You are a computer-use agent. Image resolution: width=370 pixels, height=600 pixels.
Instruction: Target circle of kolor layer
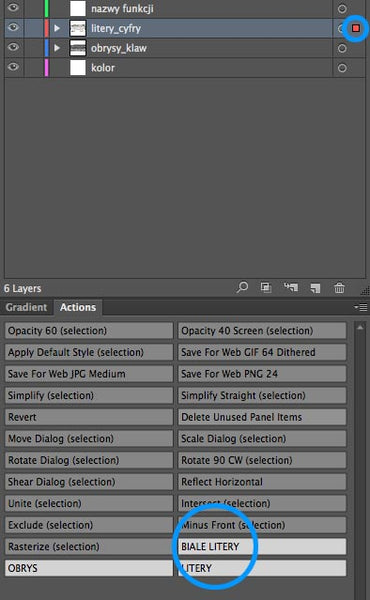(x=342, y=68)
